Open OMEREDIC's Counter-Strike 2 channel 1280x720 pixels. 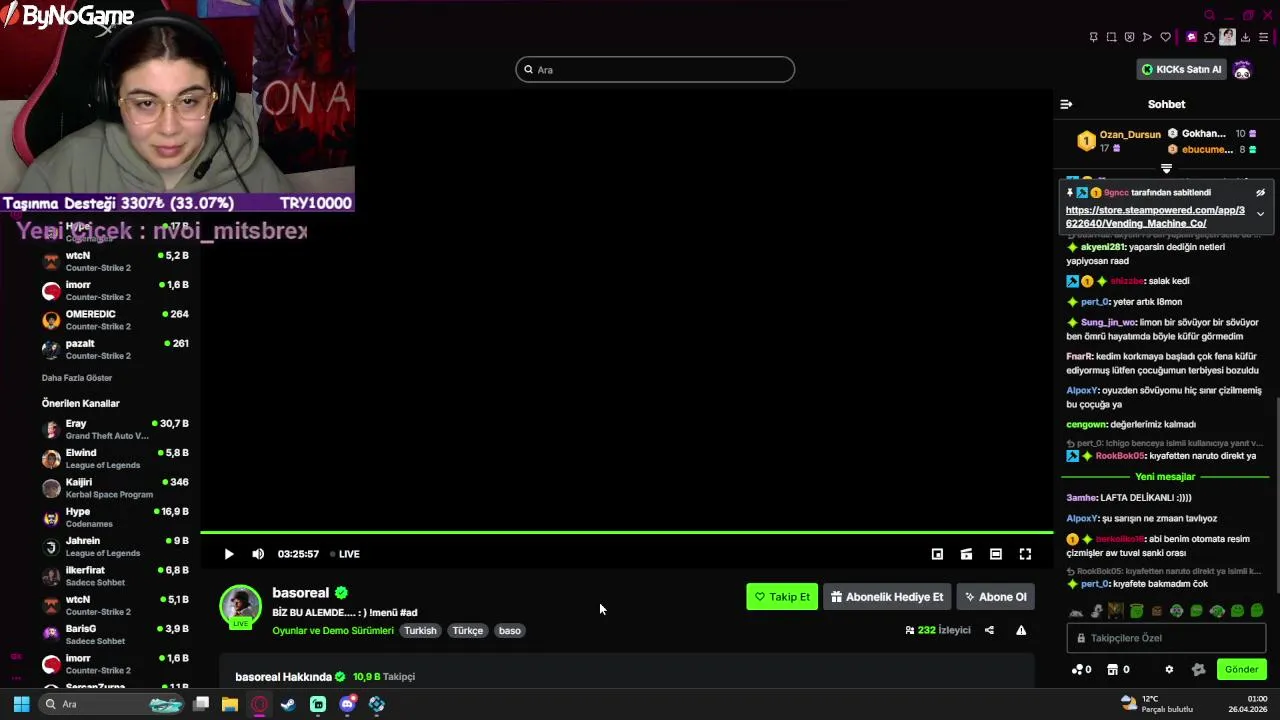tap(116, 320)
